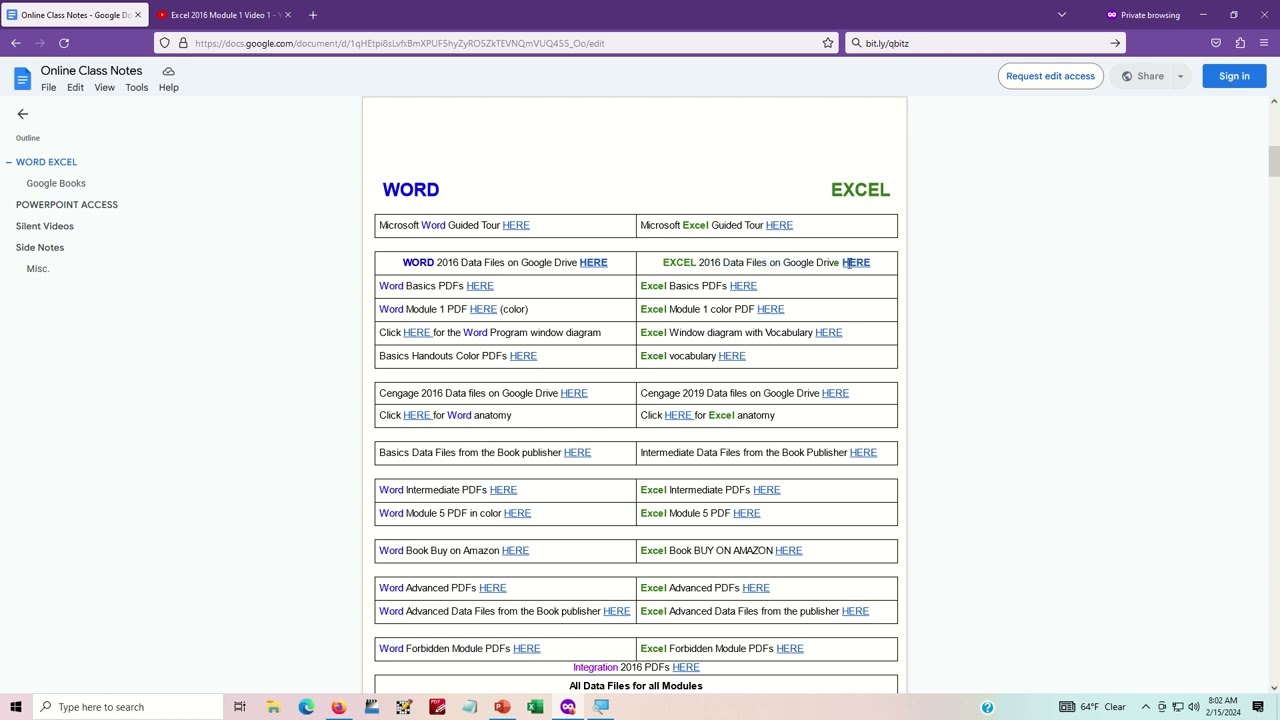Check document status cloud icon
Screen dimensions: 1280x720
click(168, 71)
